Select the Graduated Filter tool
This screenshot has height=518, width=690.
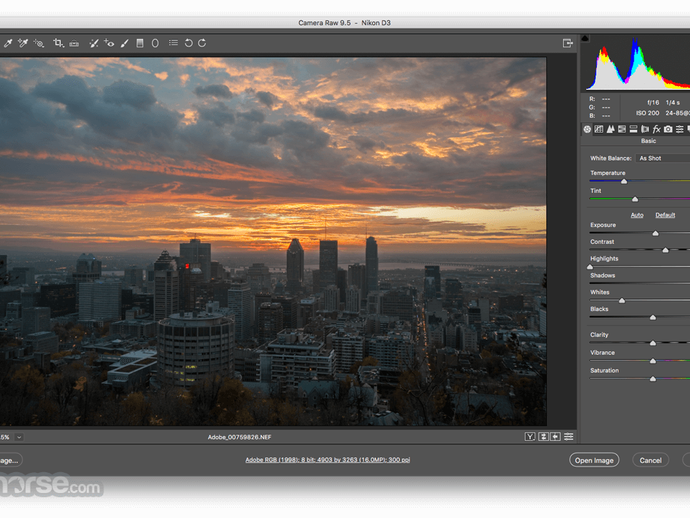click(x=140, y=43)
